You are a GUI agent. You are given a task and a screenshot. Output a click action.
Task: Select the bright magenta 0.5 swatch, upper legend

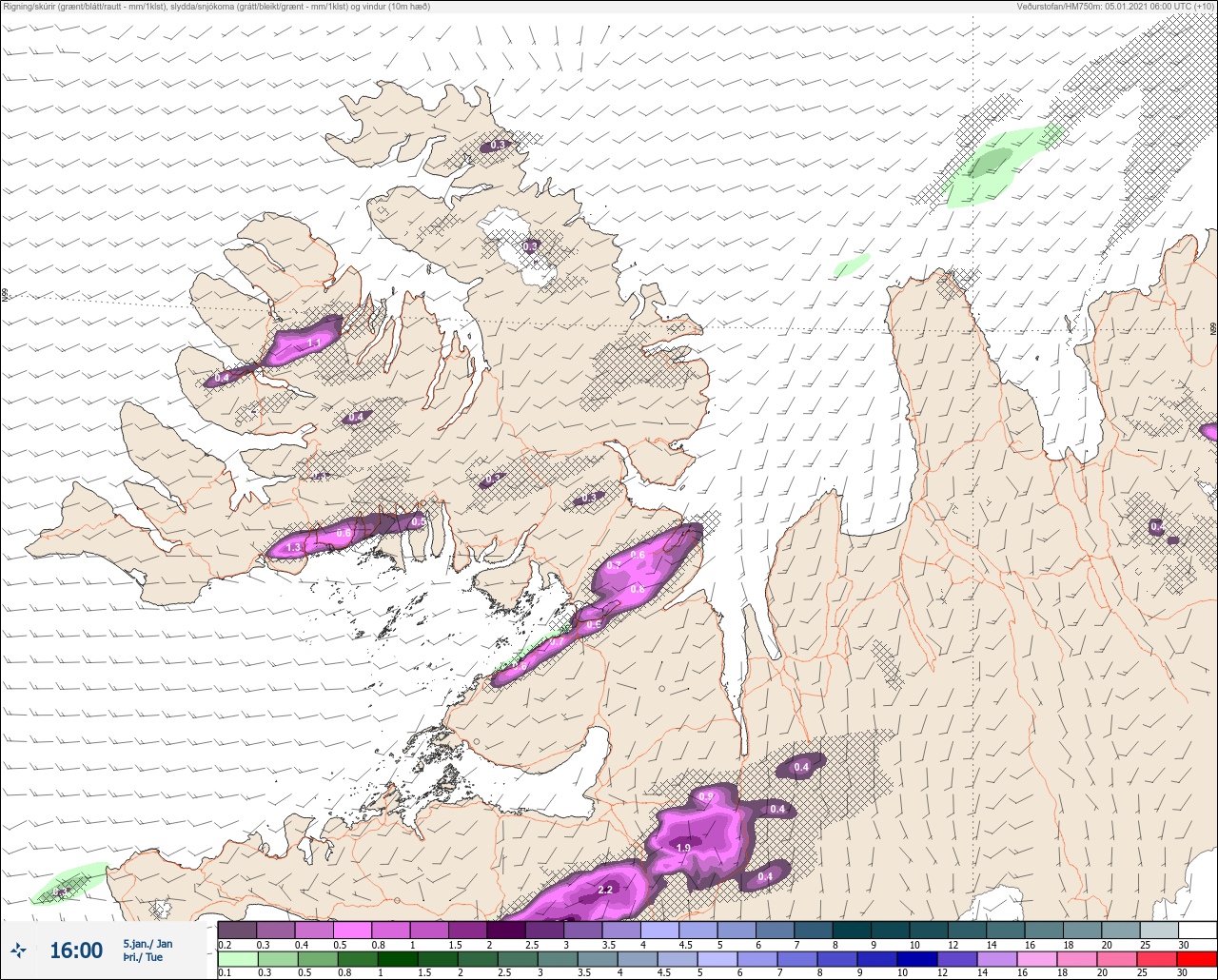(352, 931)
